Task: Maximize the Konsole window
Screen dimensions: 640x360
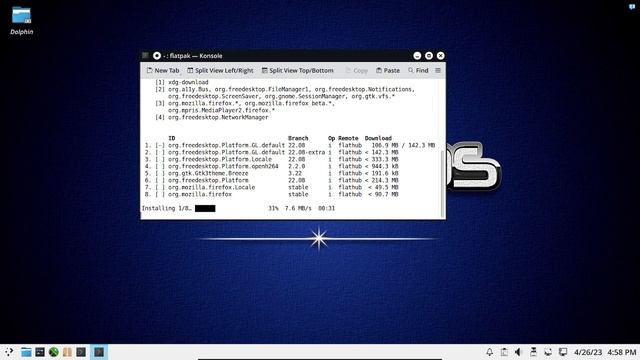Action: pyautogui.click(x=429, y=56)
